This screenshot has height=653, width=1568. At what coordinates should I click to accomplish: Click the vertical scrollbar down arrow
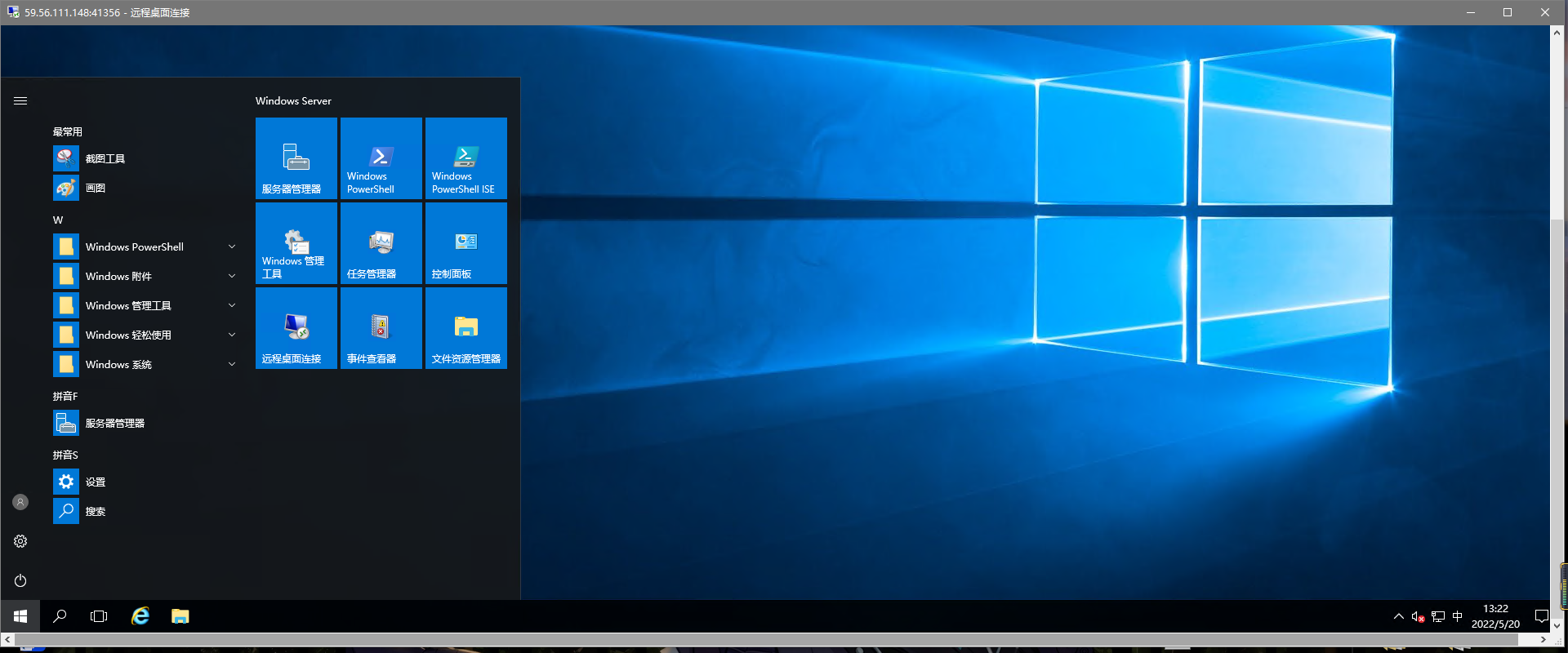tap(1557, 625)
